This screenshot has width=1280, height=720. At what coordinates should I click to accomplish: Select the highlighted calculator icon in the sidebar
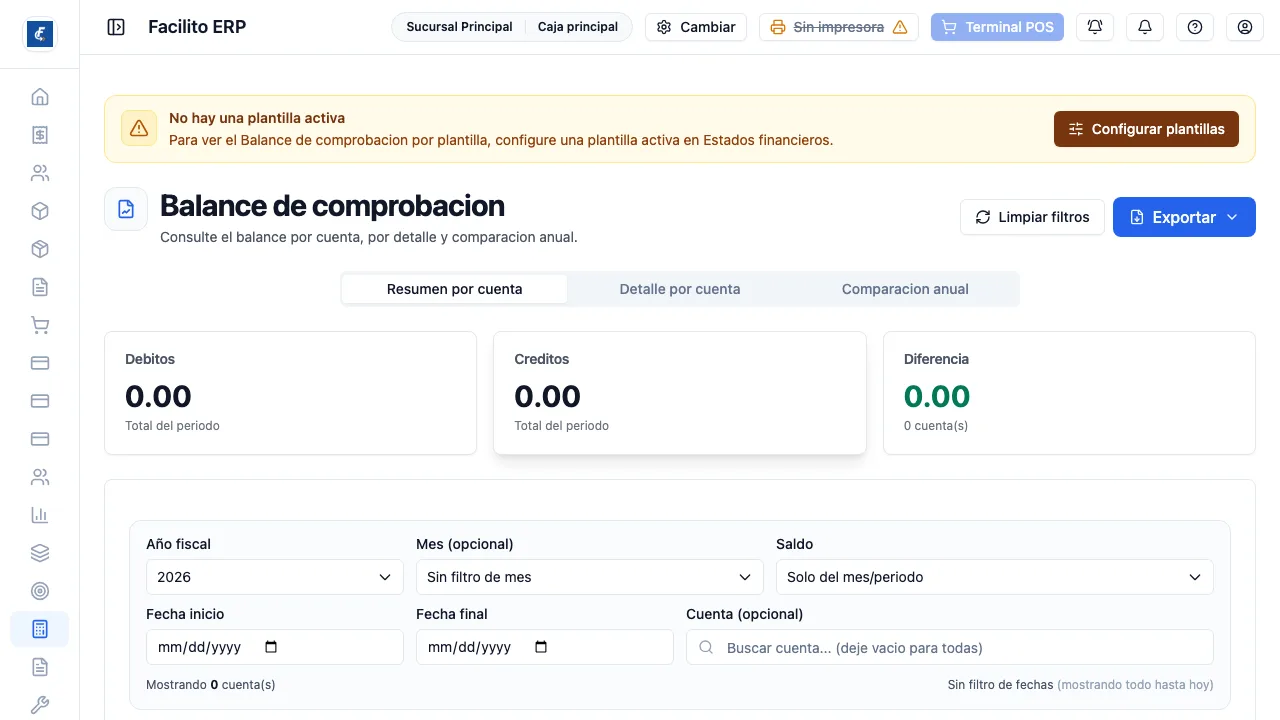click(40, 629)
